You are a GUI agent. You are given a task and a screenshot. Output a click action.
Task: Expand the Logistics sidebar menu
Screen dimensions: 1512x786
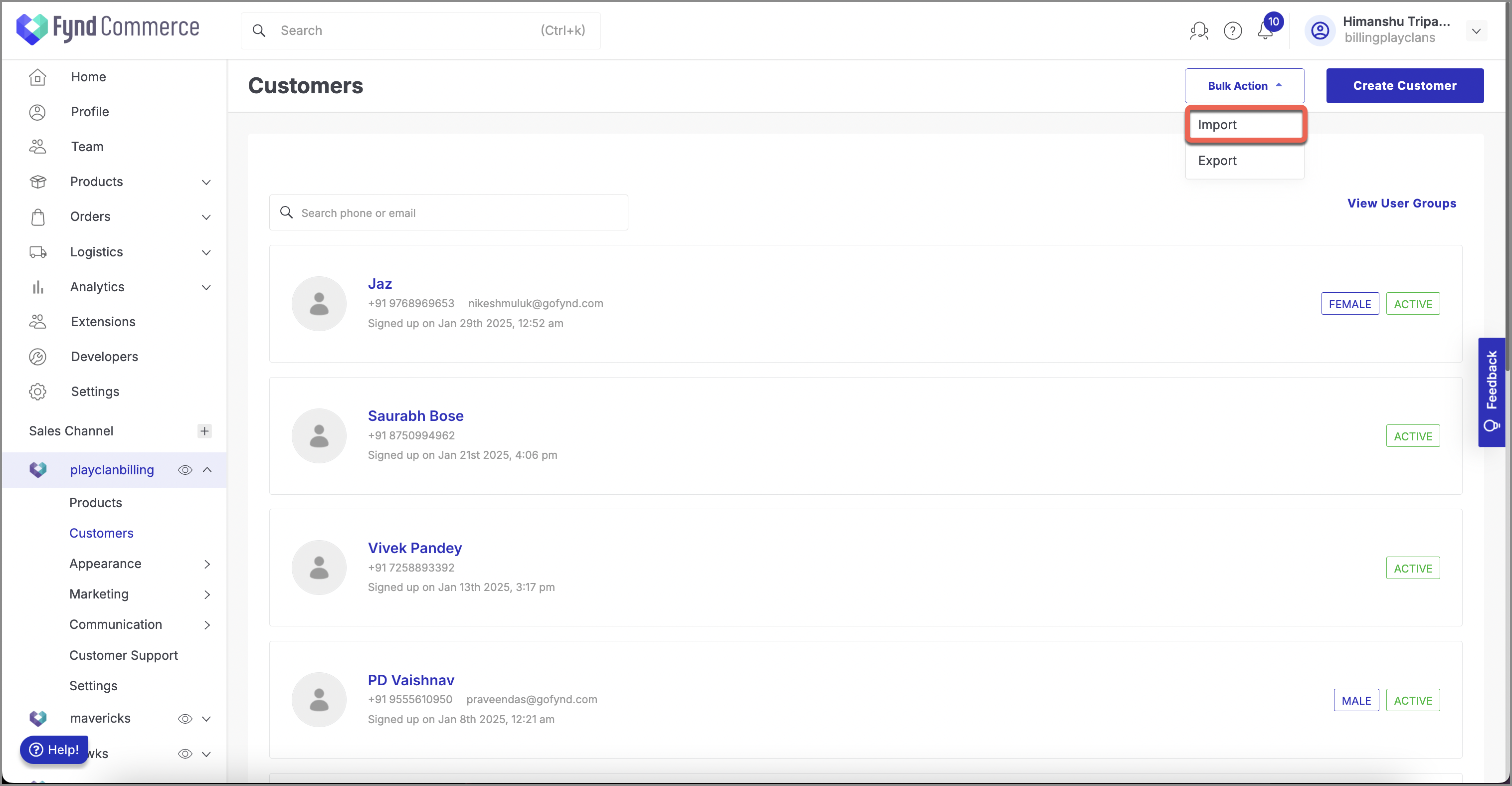(206, 252)
